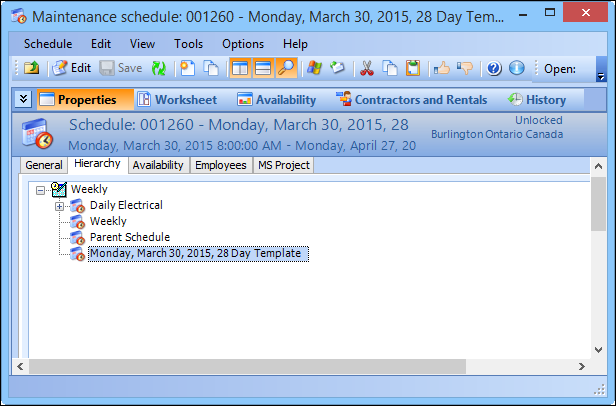Click Burlington Ontario Canada location text
The image size is (616, 406).
[497, 134]
